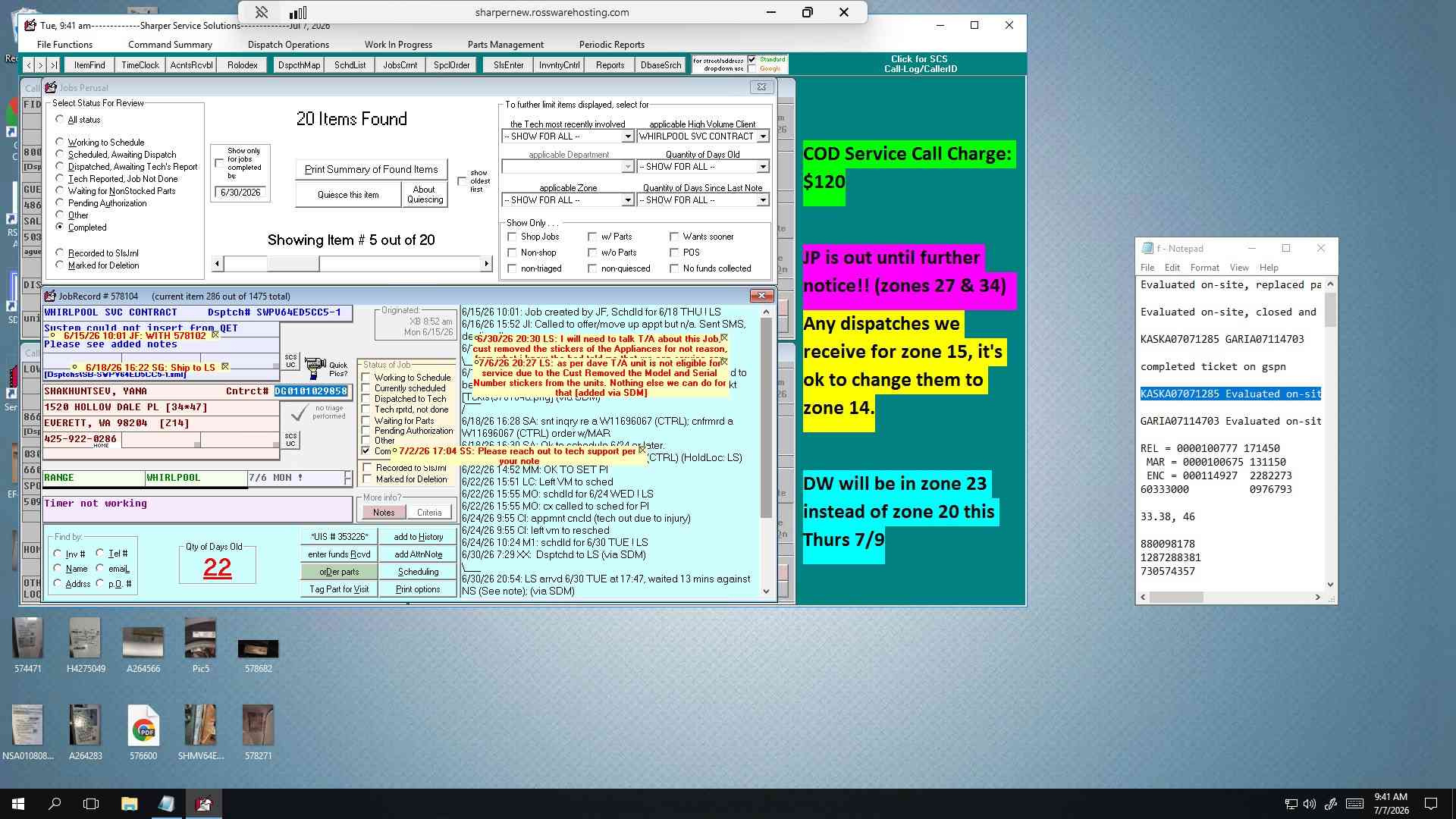Enable the Shop Jobs checkbox
The image size is (1456, 819).
512,237
